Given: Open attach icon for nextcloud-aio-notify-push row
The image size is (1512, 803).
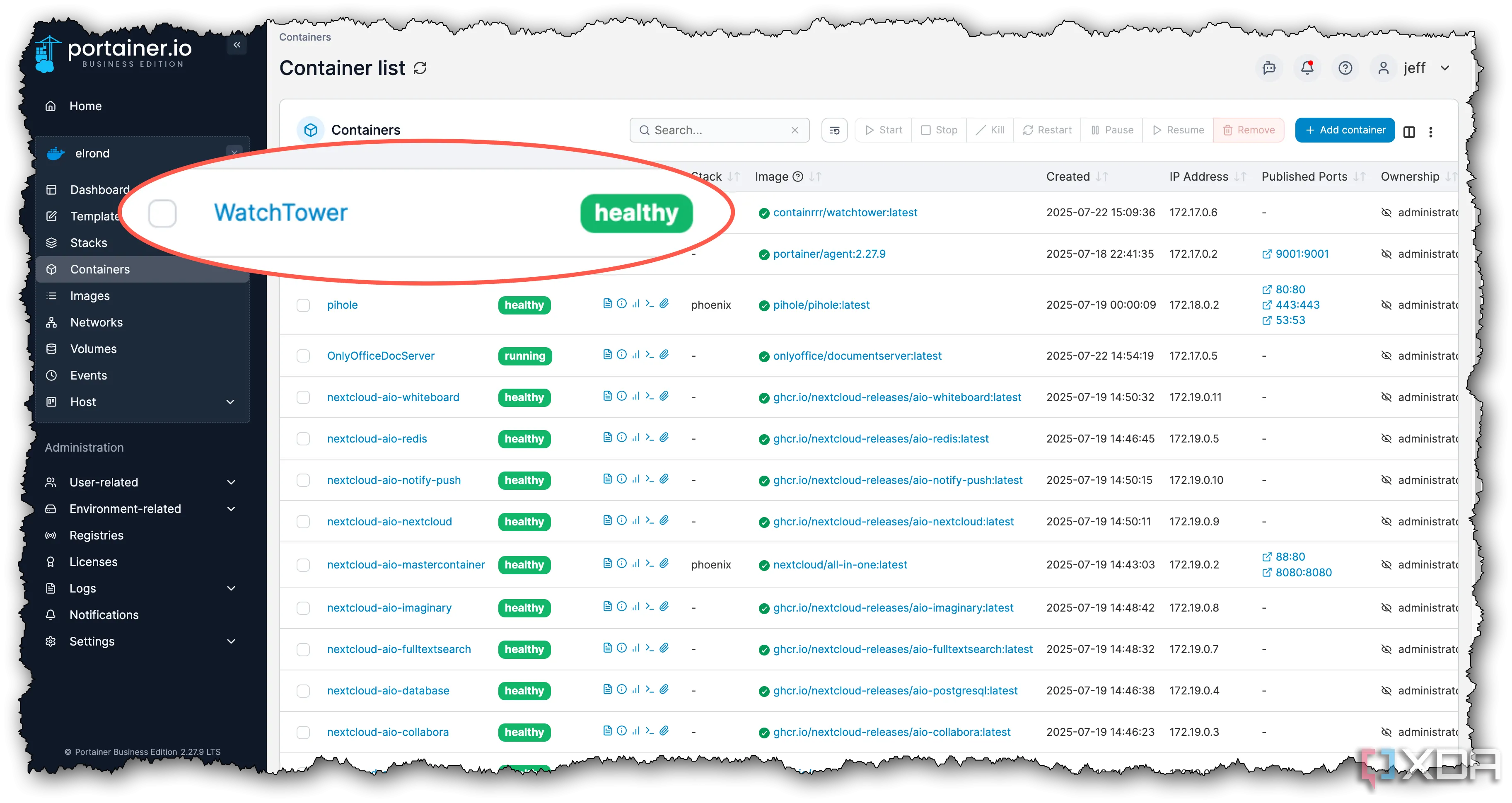Looking at the screenshot, I should pos(664,479).
